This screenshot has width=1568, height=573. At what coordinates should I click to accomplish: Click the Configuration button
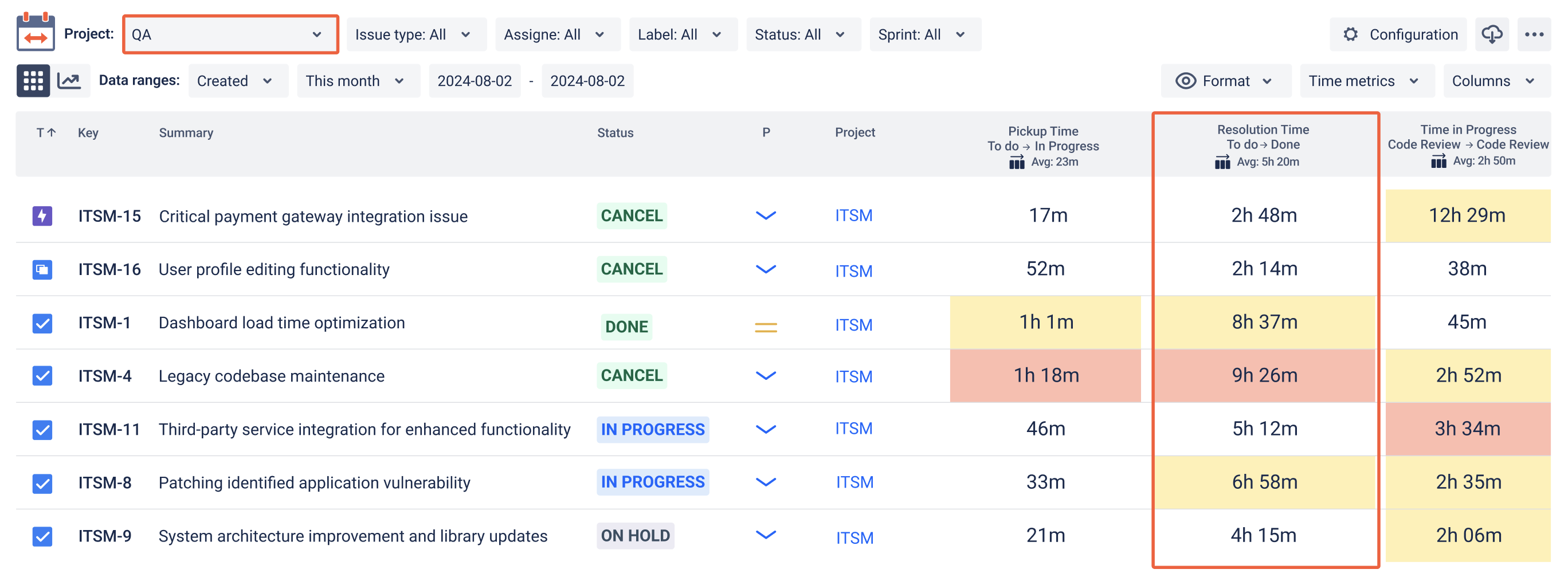1398,34
